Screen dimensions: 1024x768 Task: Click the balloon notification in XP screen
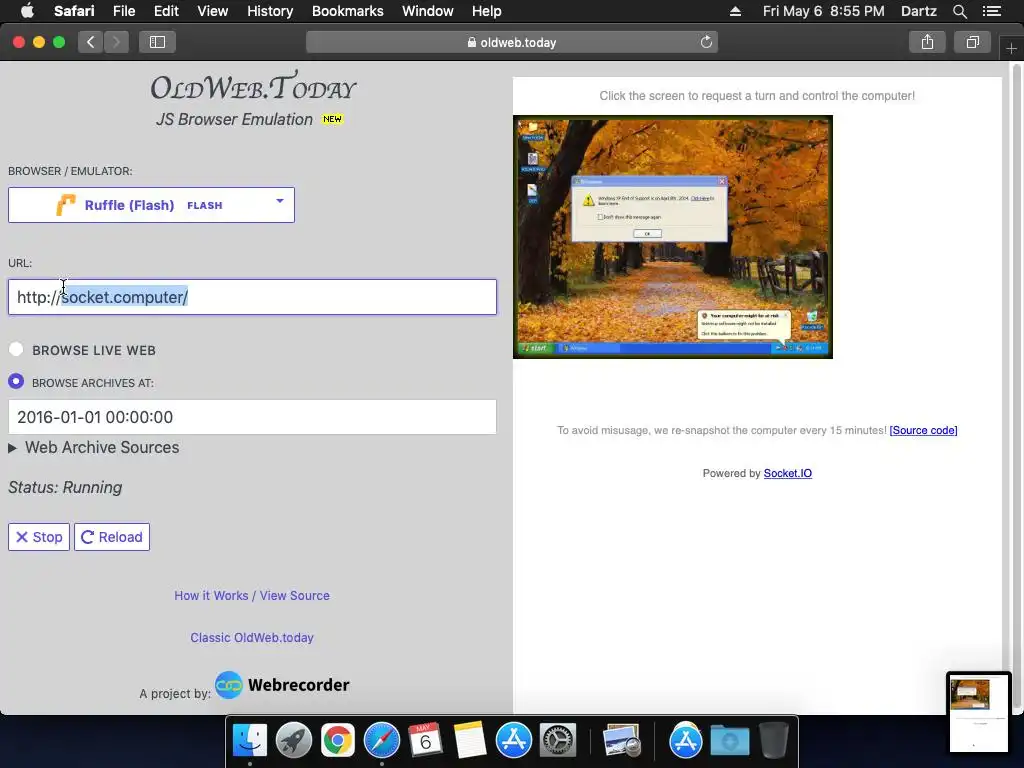pos(743,325)
